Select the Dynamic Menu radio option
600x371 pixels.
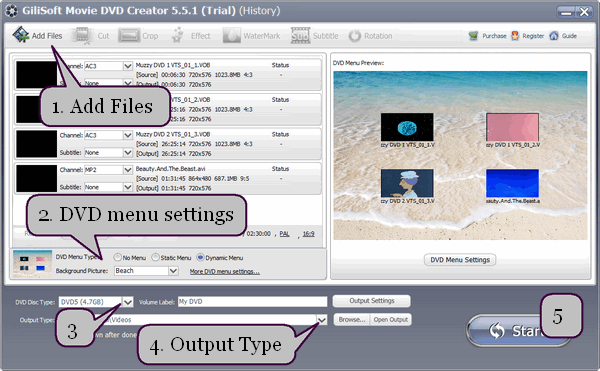tap(200, 257)
